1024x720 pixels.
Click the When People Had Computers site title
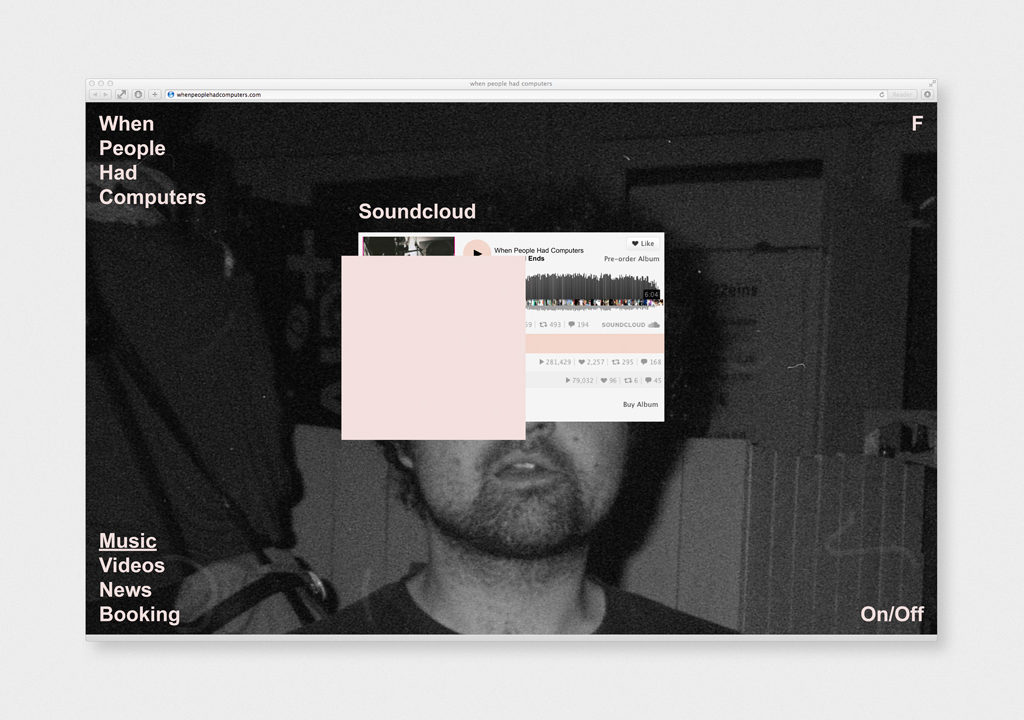tap(152, 160)
